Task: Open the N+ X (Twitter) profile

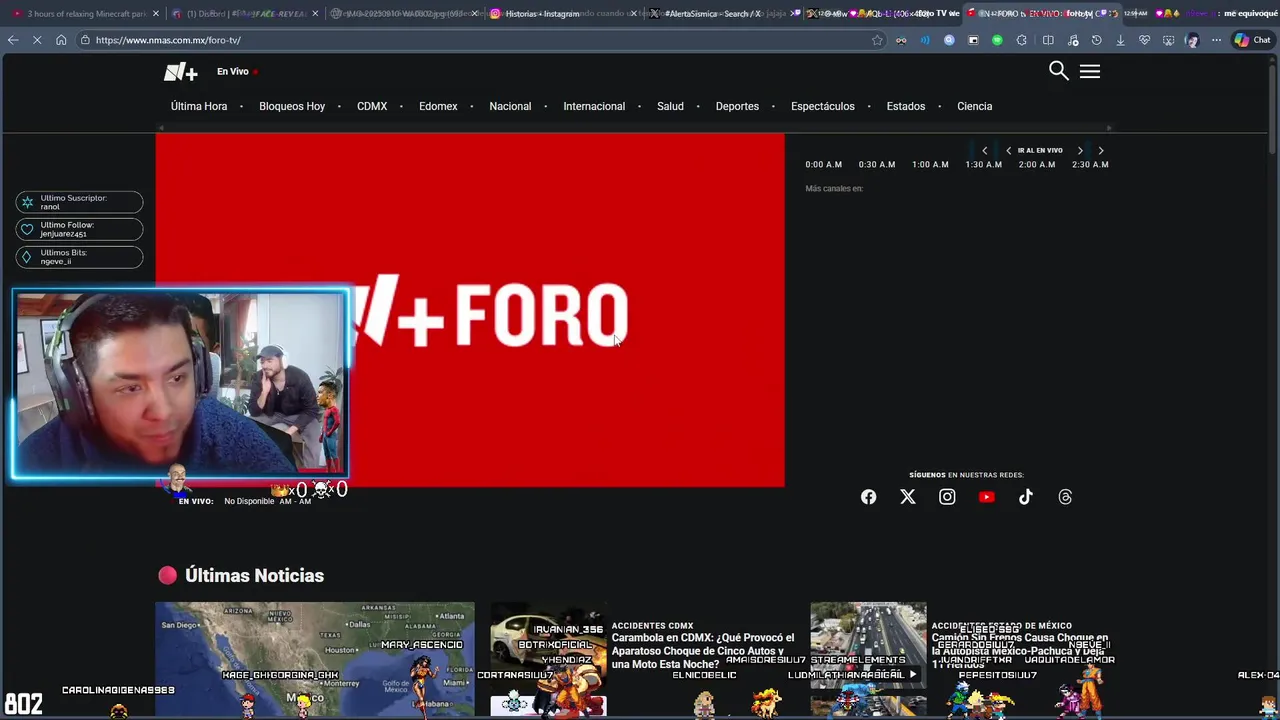Action: (x=907, y=497)
